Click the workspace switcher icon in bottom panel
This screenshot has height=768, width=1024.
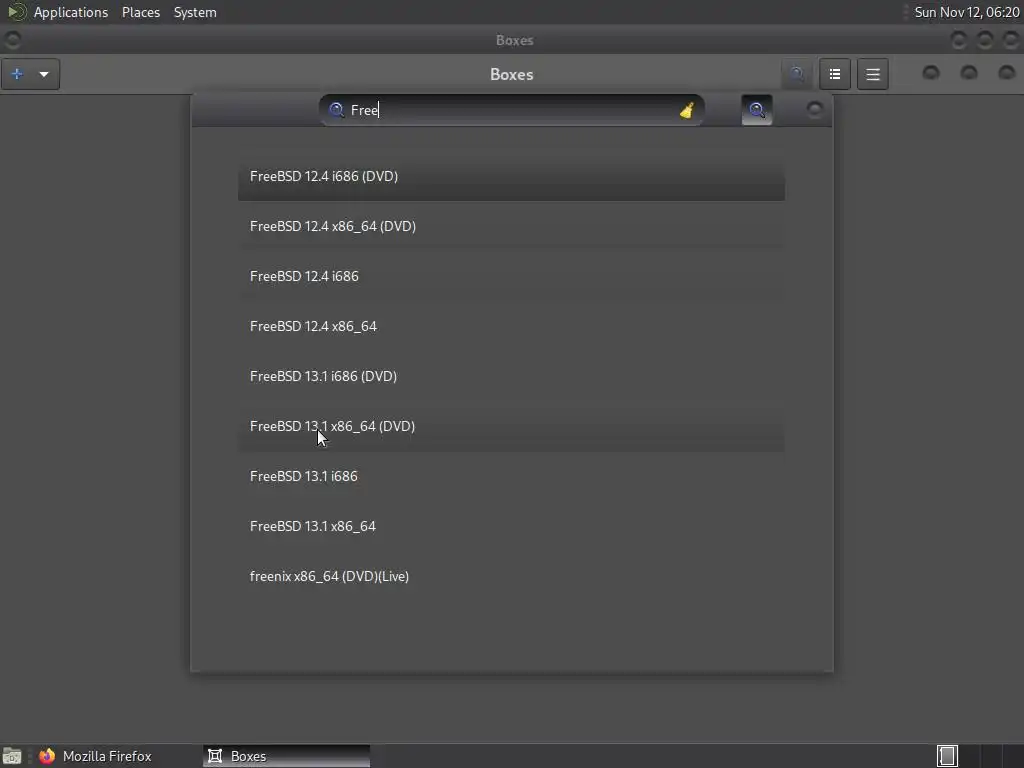click(948, 756)
